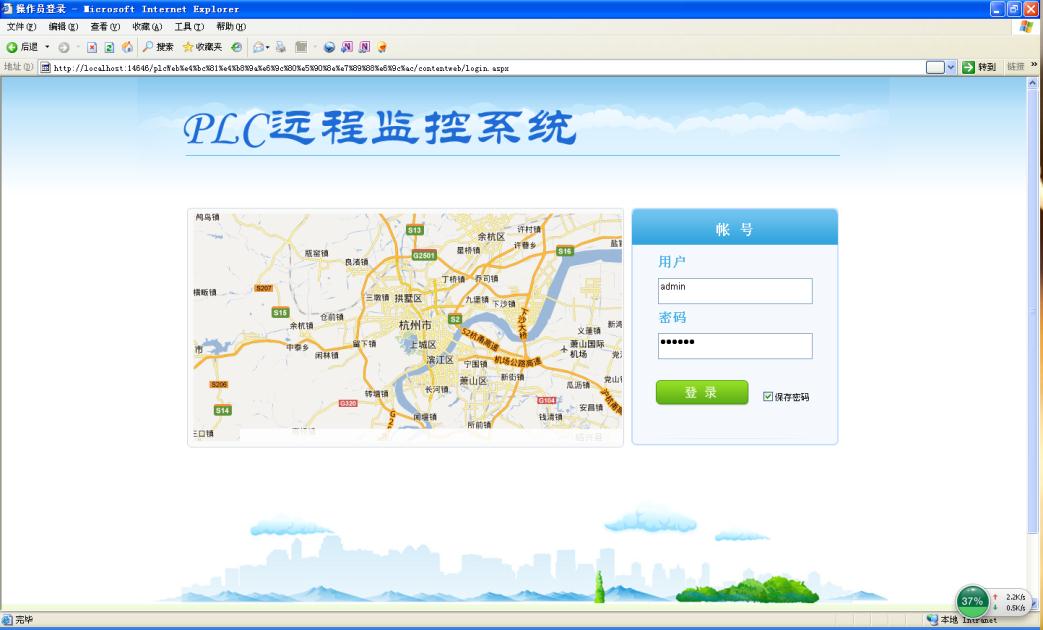The image size is (1043, 630).
Task: Click the 37% memory usage floating ball
Action: click(x=972, y=601)
